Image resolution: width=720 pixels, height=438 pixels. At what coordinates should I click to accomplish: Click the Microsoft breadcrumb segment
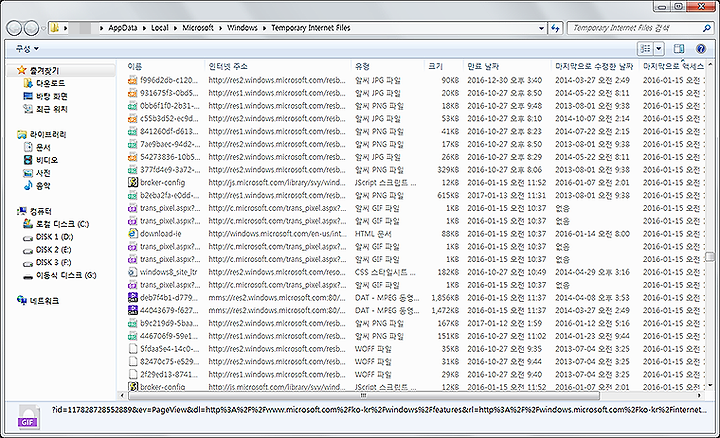(198, 28)
